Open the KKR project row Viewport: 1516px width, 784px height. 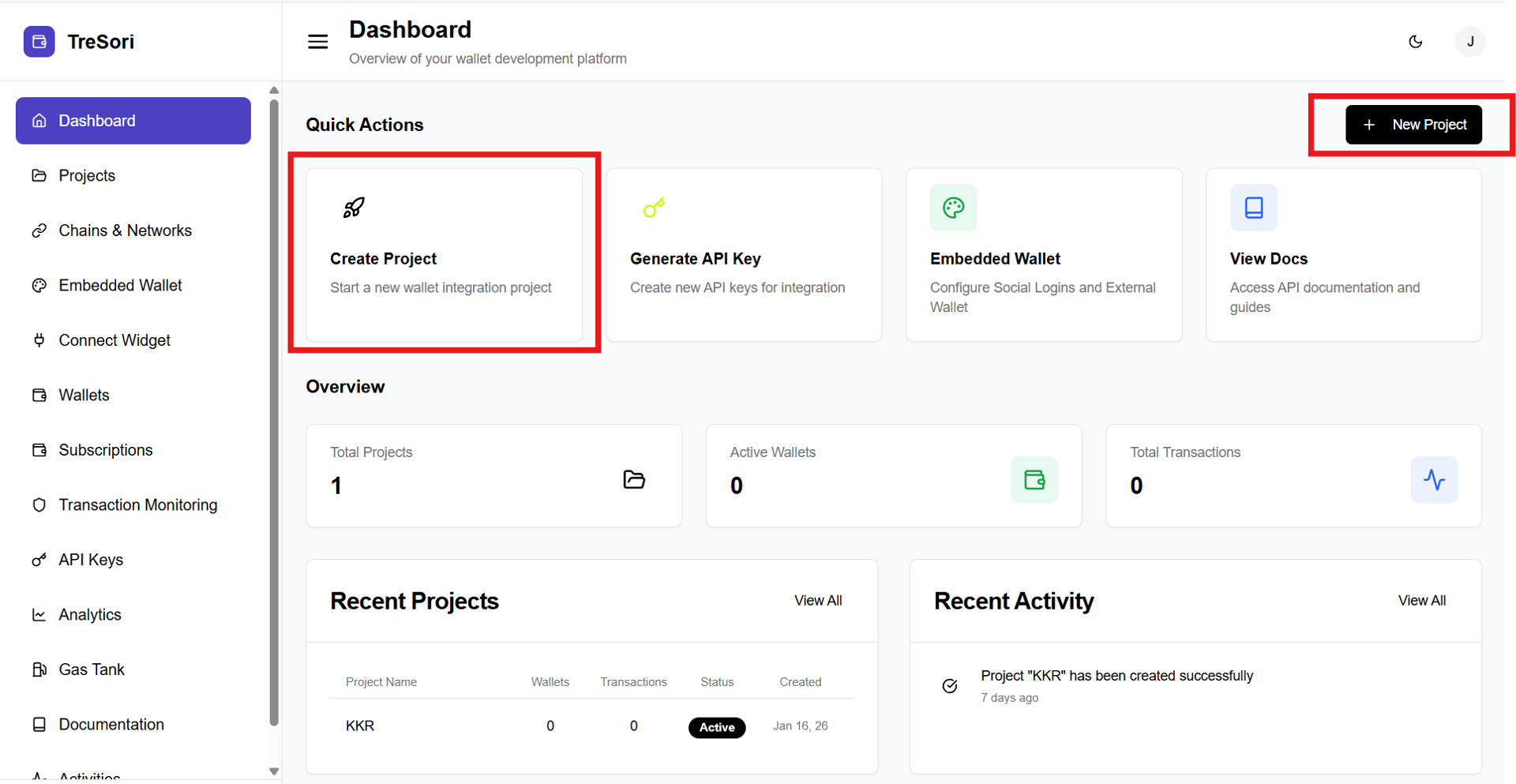pyautogui.click(x=360, y=726)
